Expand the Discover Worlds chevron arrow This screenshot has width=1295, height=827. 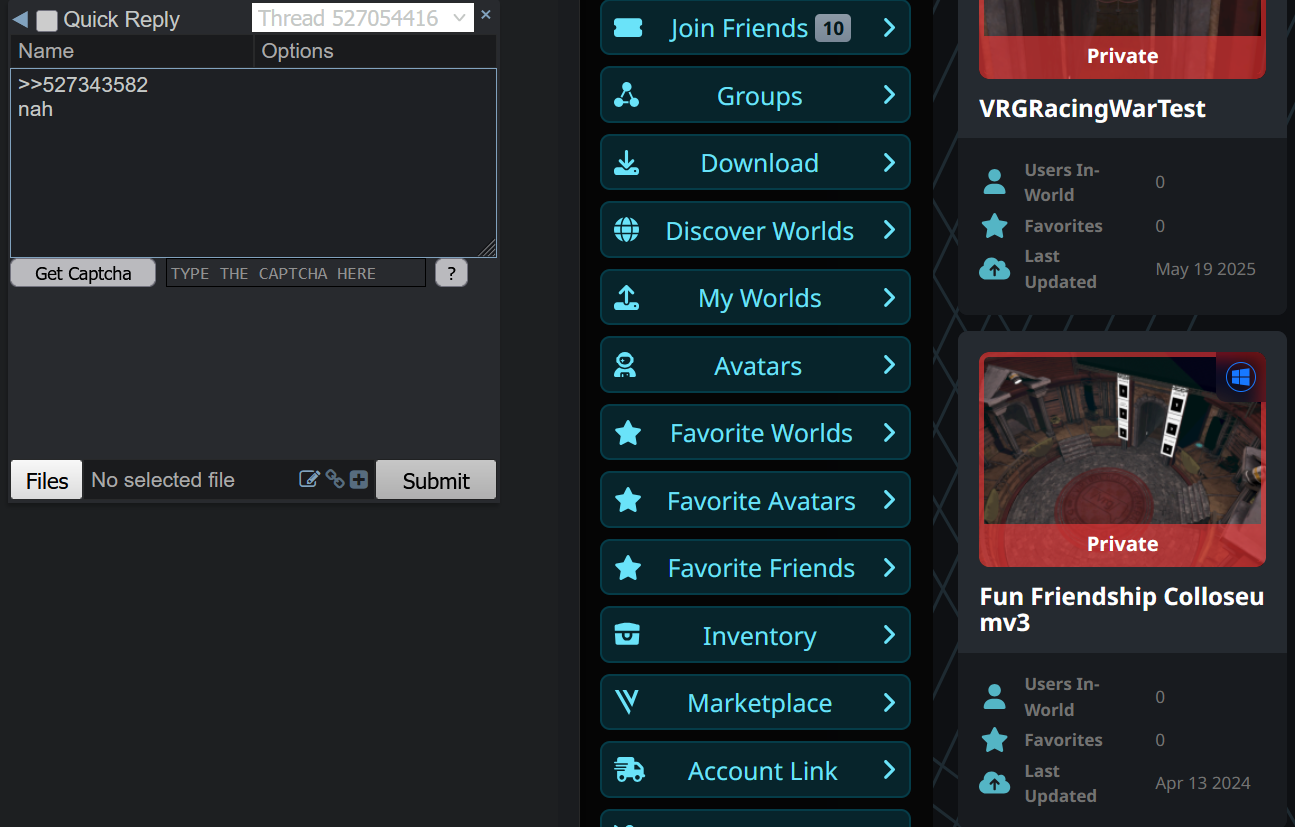tap(889, 230)
